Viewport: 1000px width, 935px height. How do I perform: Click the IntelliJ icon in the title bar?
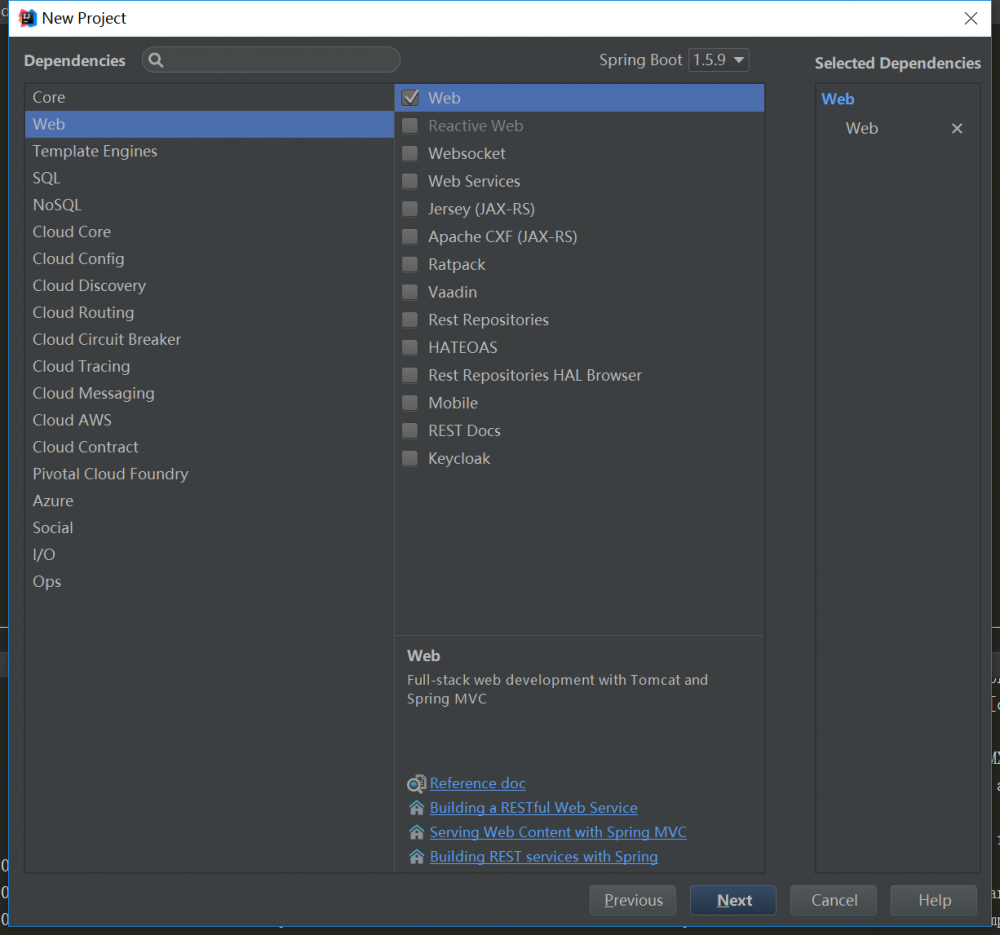pos(27,18)
